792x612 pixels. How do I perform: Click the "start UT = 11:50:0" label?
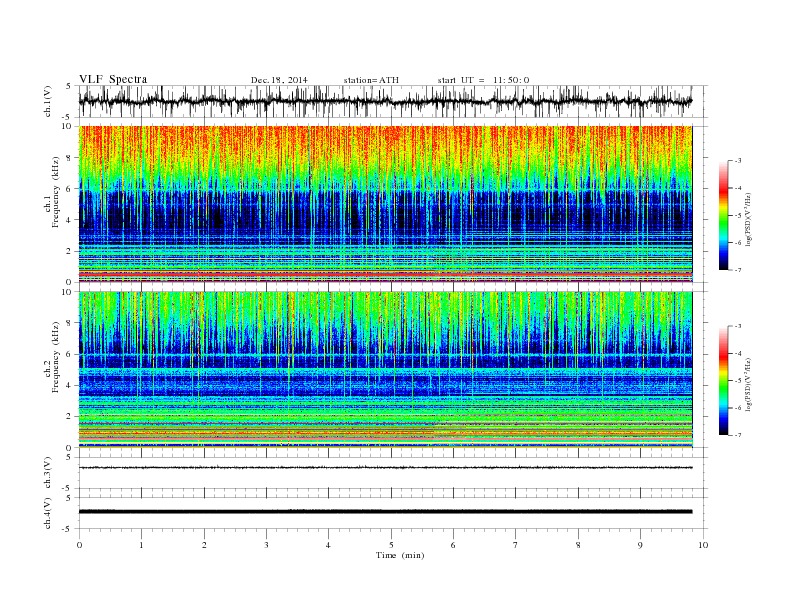pos(483,80)
